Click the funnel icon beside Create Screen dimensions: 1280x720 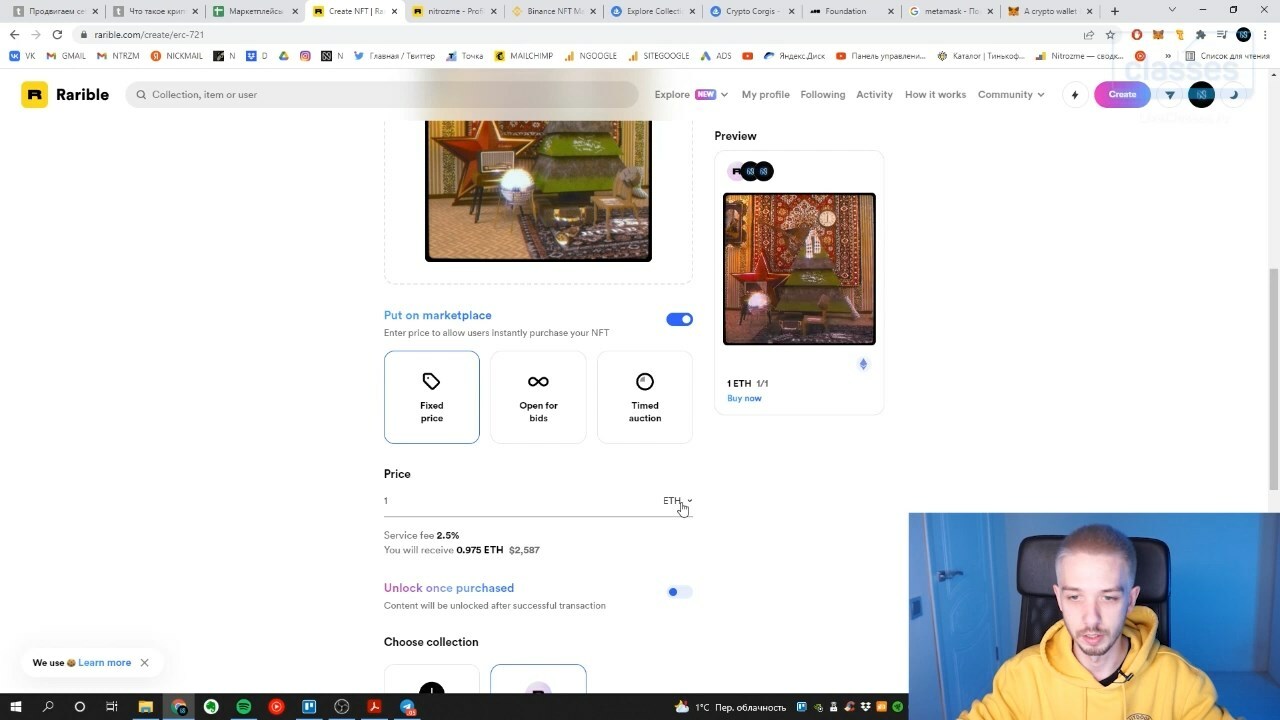tap(1170, 95)
